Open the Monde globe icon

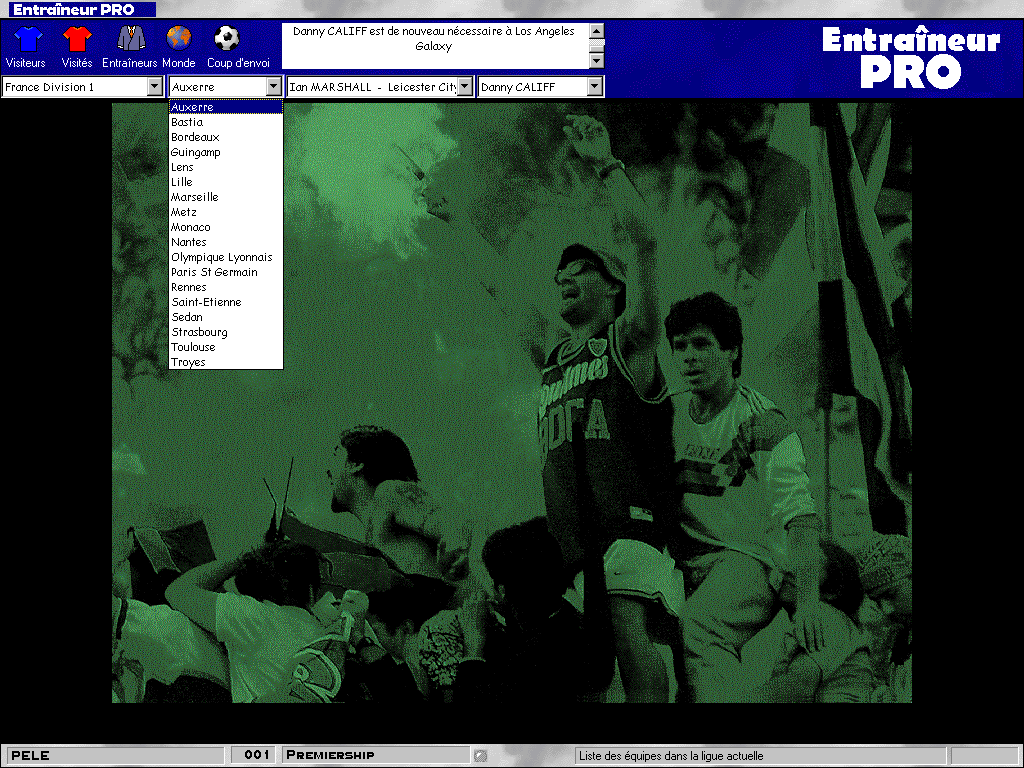click(178, 40)
